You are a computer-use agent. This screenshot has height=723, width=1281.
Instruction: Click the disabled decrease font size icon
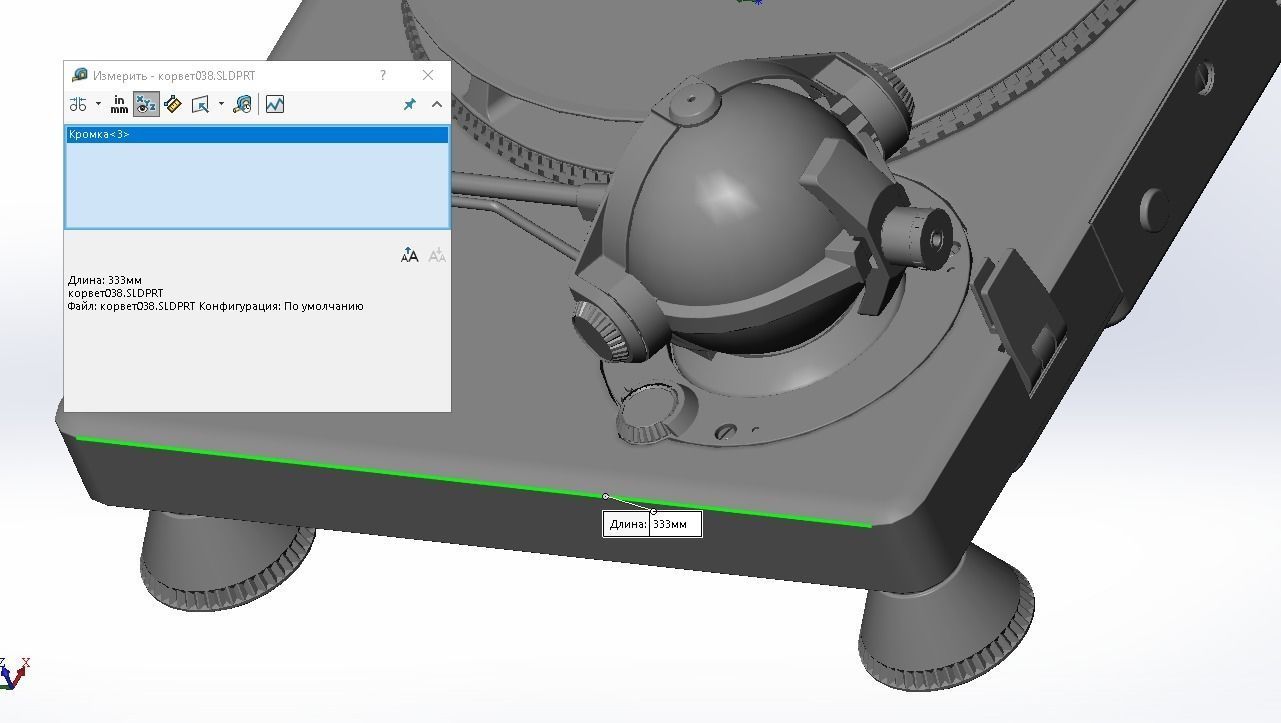click(x=437, y=256)
